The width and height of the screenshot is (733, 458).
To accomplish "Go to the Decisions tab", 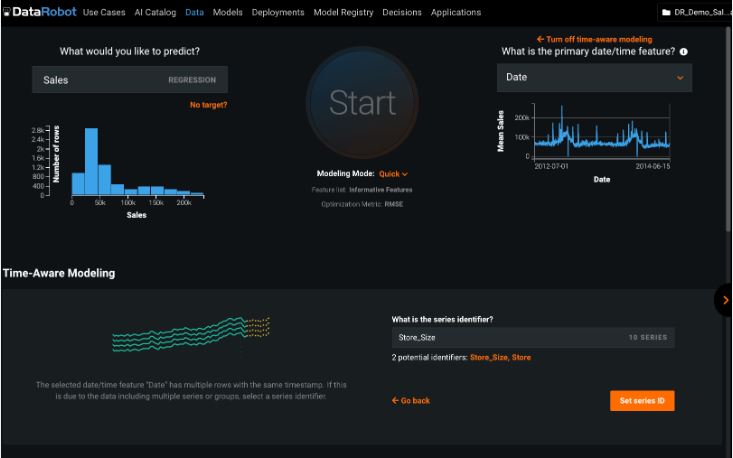I will 402,13.
